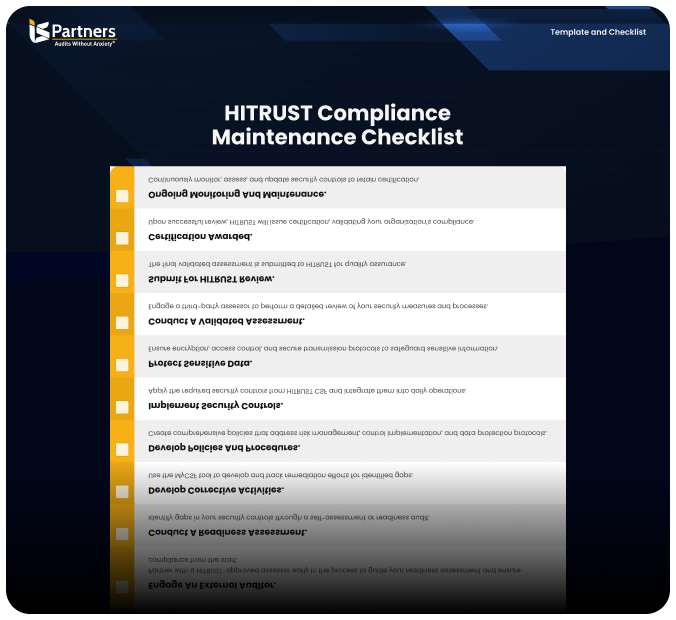Click the Conduct A Readiness Assessment heading
Viewport: 676px width, 620px height.
click(x=227, y=532)
